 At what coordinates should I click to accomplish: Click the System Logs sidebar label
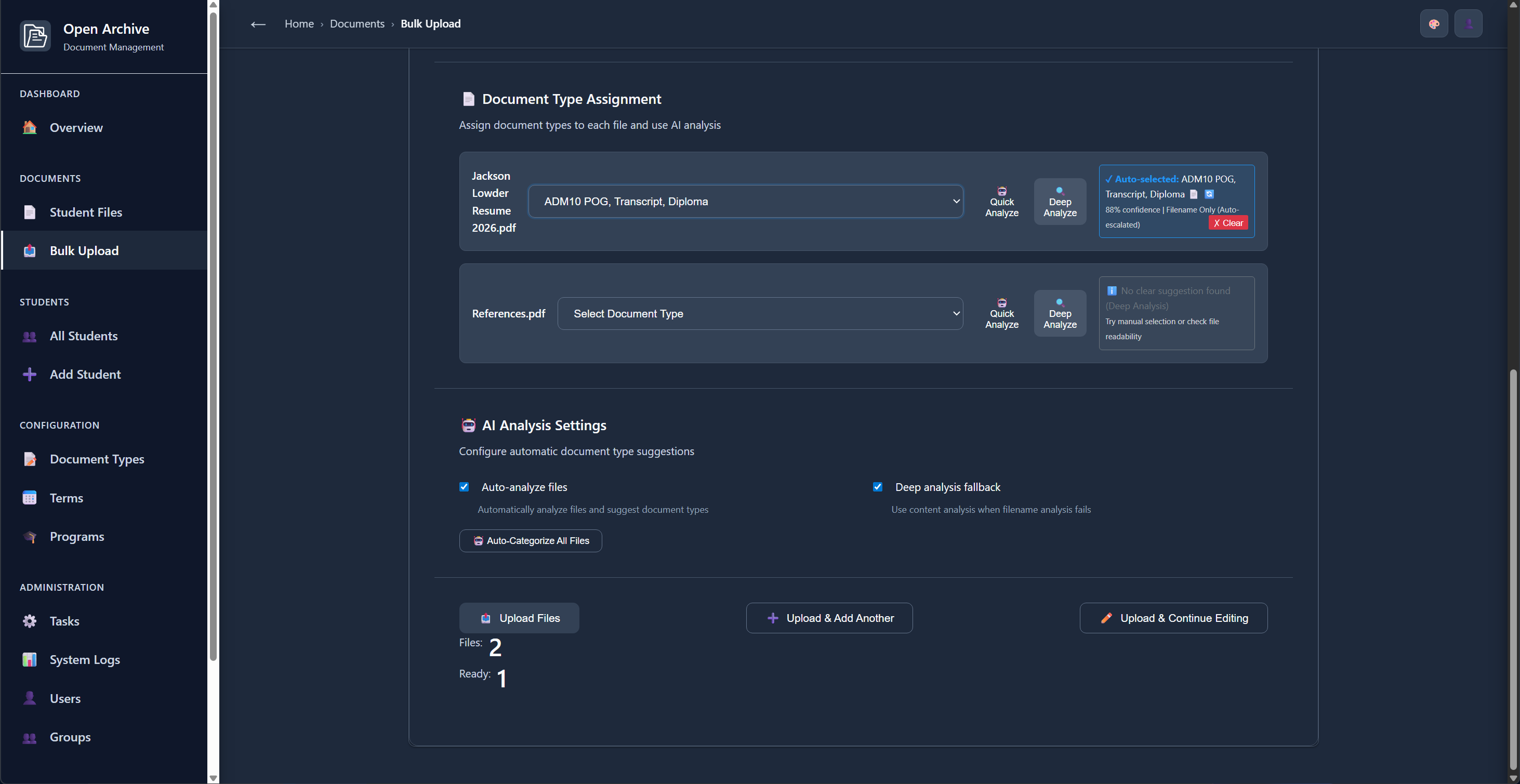click(x=85, y=659)
